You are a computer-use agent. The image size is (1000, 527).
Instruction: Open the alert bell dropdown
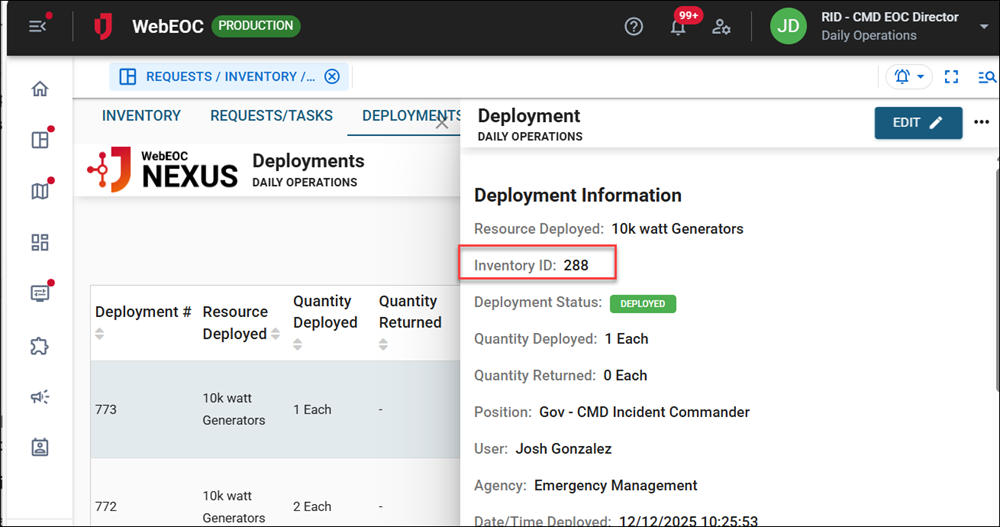(908, 77)
